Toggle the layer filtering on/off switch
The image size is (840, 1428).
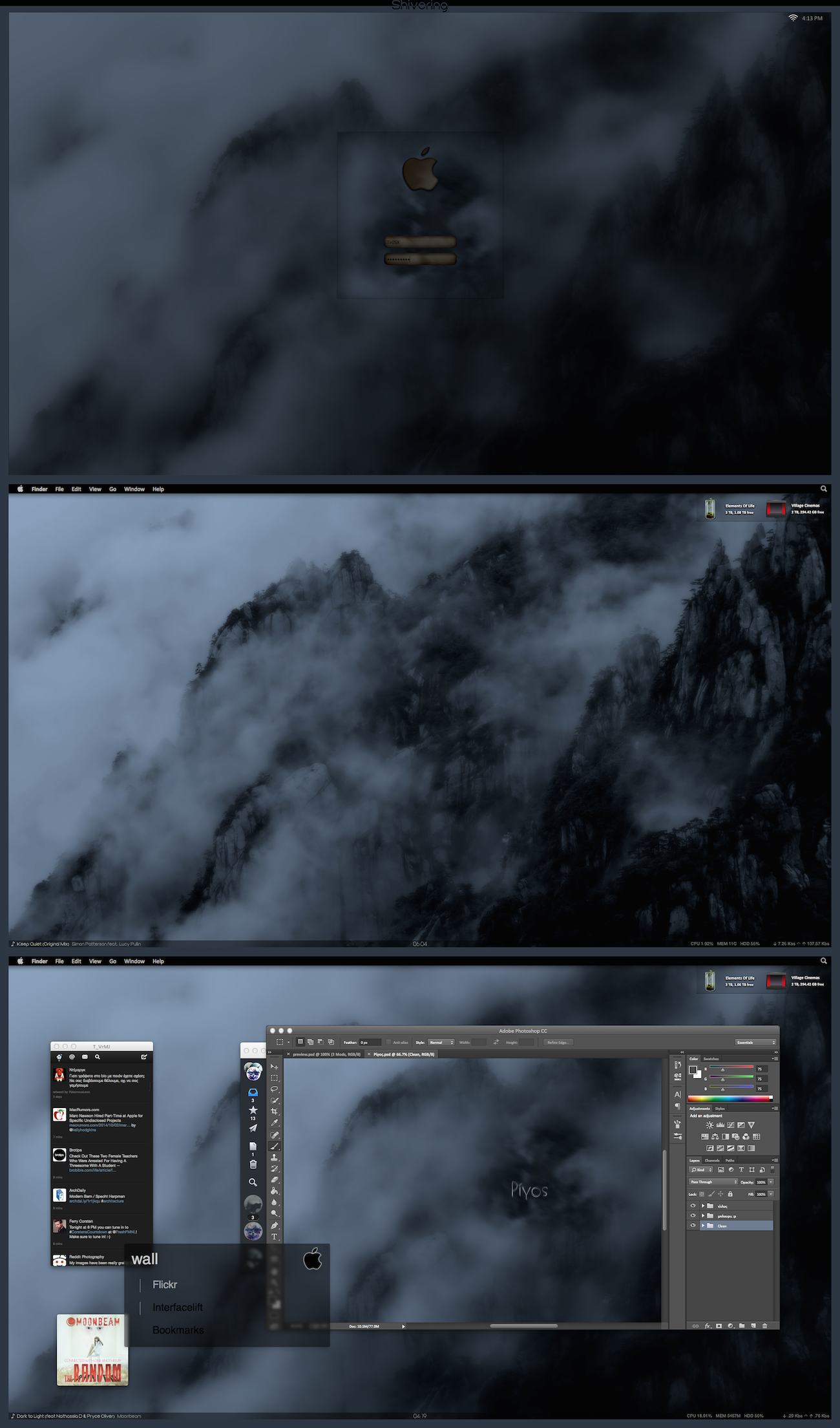[x=772, y=1169]
